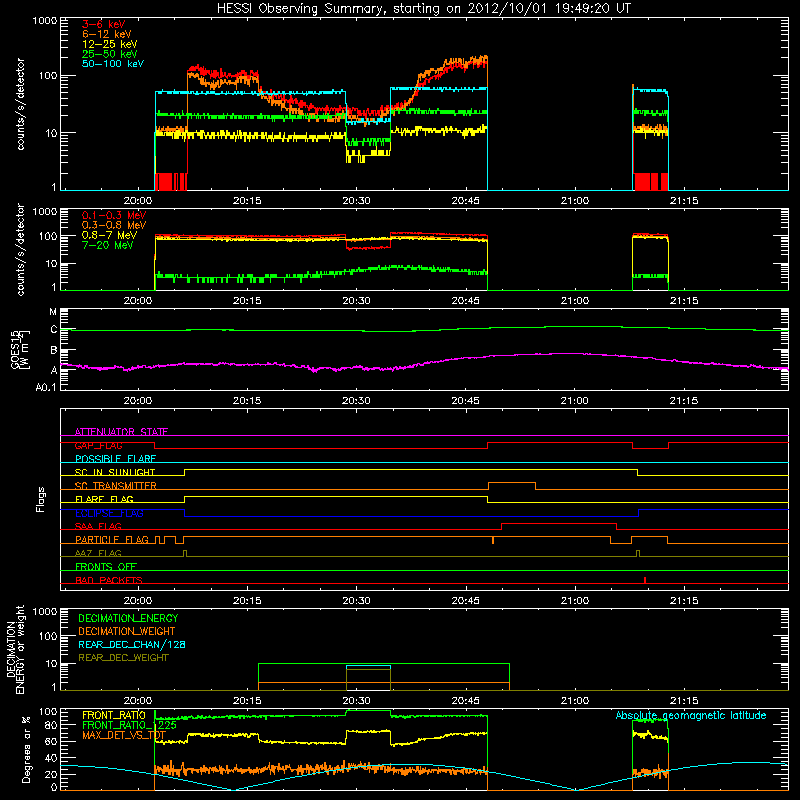The width and height of the screenshot is (800, 800).
Task: Pick the BAD_PACKETS flag label
Action: pyautogui.click(x=109, y=580)
